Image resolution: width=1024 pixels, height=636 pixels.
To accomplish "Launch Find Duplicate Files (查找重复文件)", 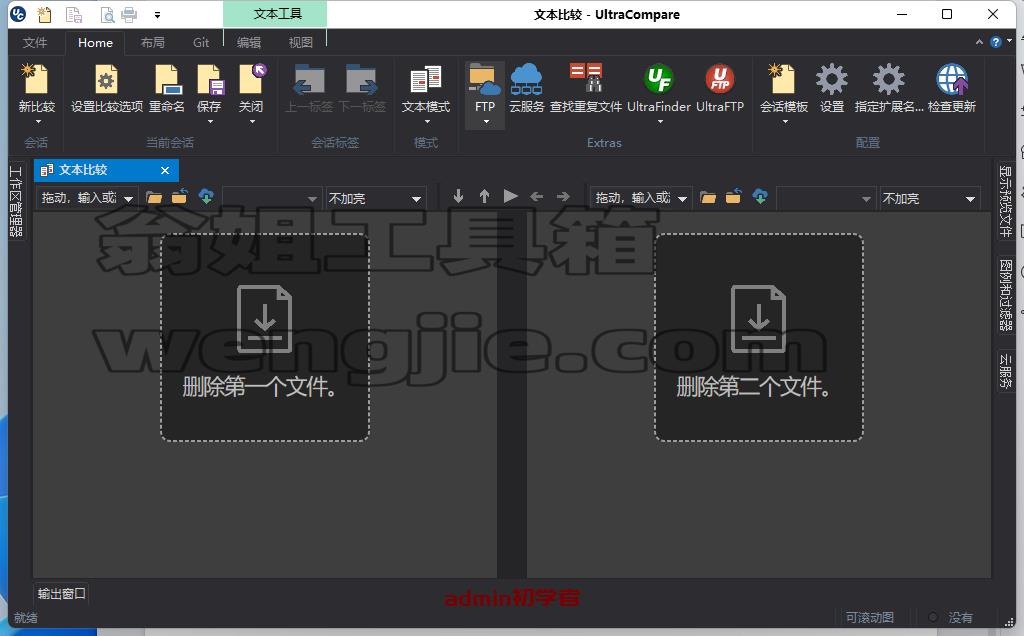I will pos(586,78).
